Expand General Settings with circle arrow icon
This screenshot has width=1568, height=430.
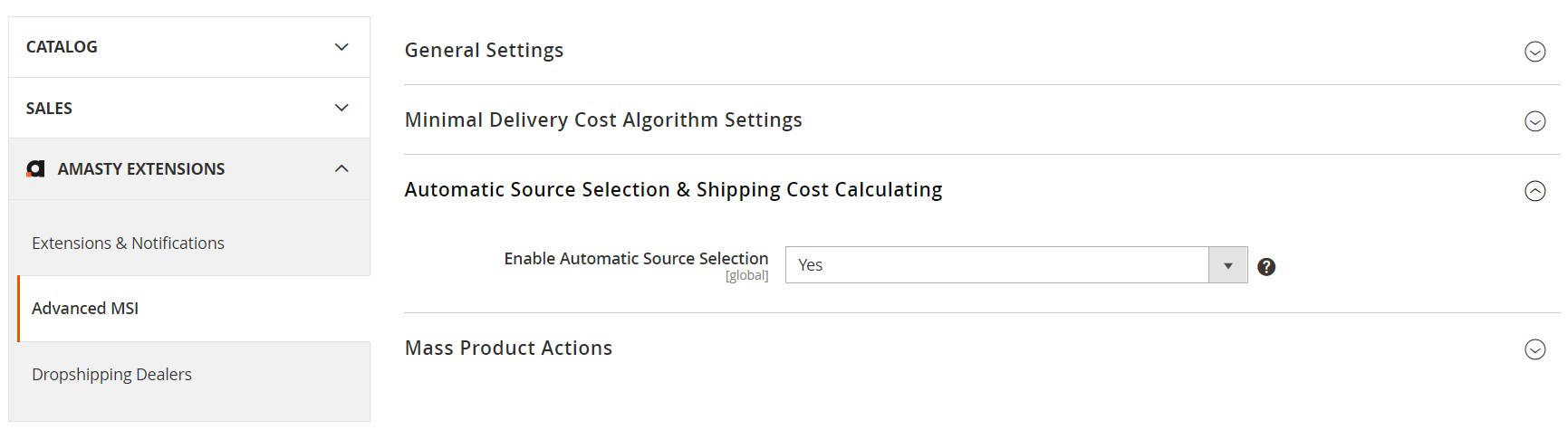(1534, 52)
